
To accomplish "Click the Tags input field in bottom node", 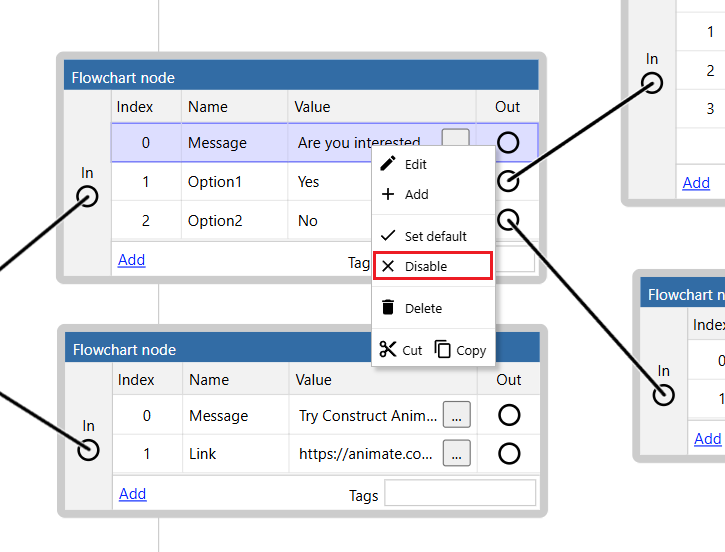I will pos(460,494).
